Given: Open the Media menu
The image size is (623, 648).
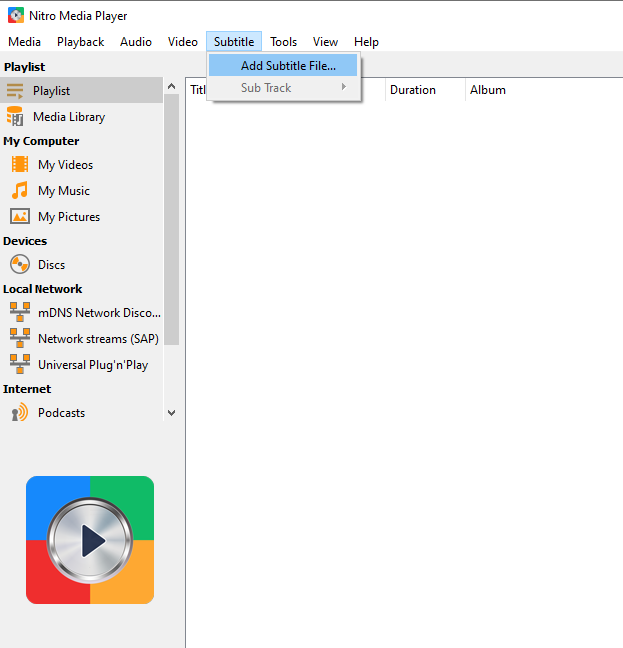Looking at the screenshot, I should [24, 42].
